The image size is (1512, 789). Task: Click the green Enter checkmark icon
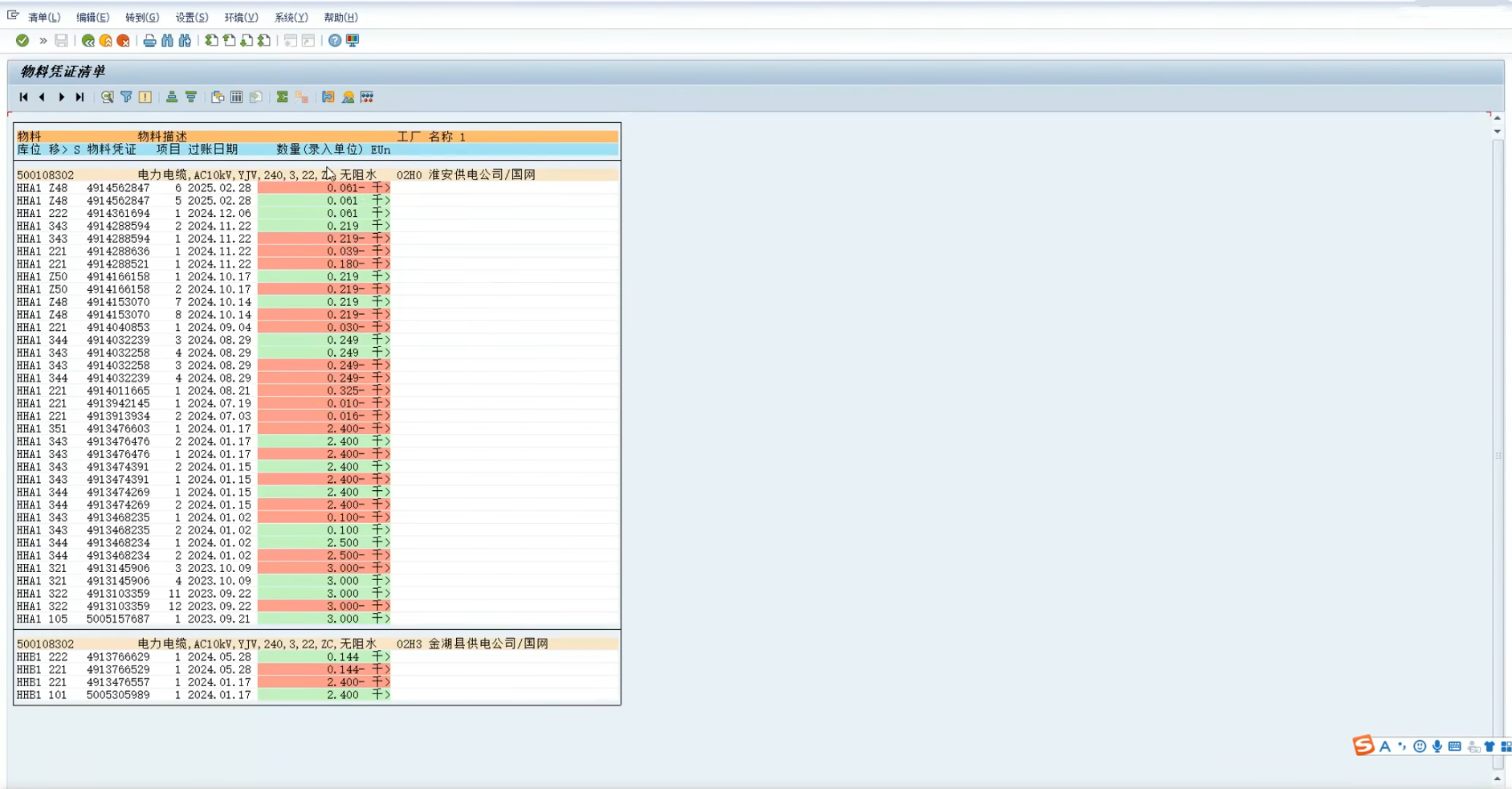point(22,40)
